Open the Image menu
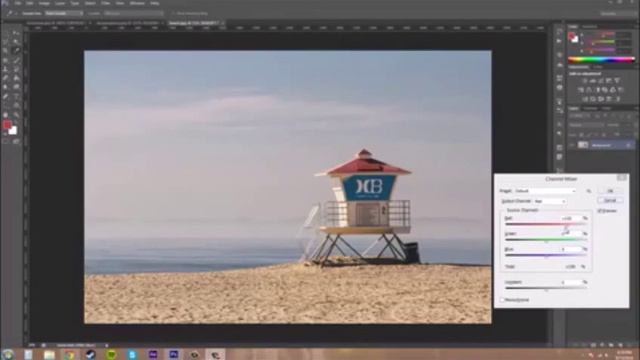 (x=44, y=3)
